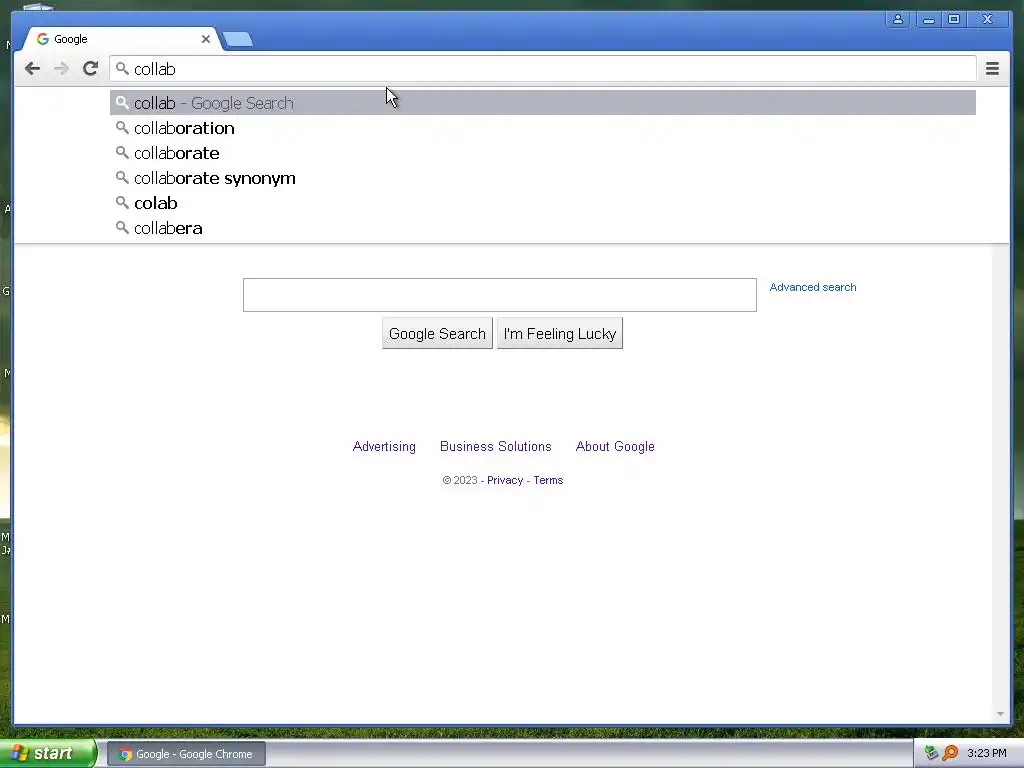Click the scroll down arrow of page
This screenshot has height=768, width=1024.
(x=1000, y=714)
